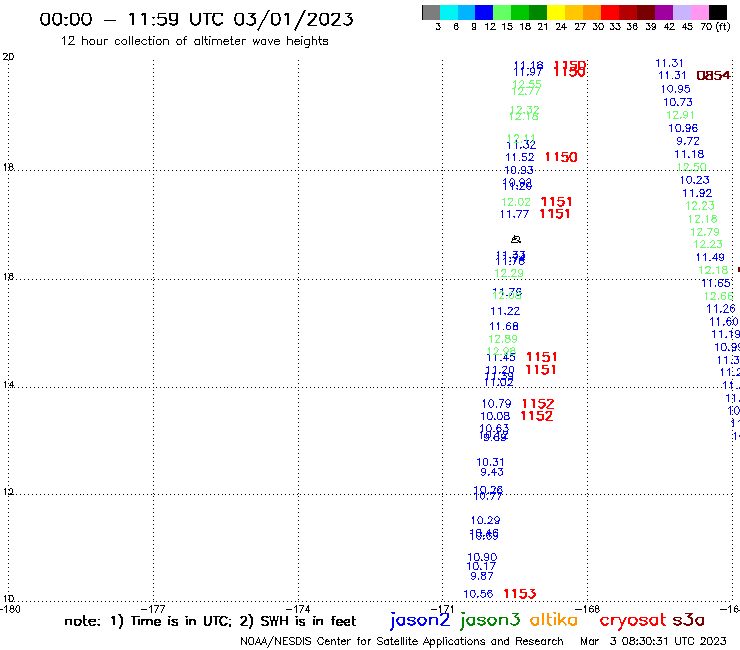Click the green value "12.50"

click(691, 167)
